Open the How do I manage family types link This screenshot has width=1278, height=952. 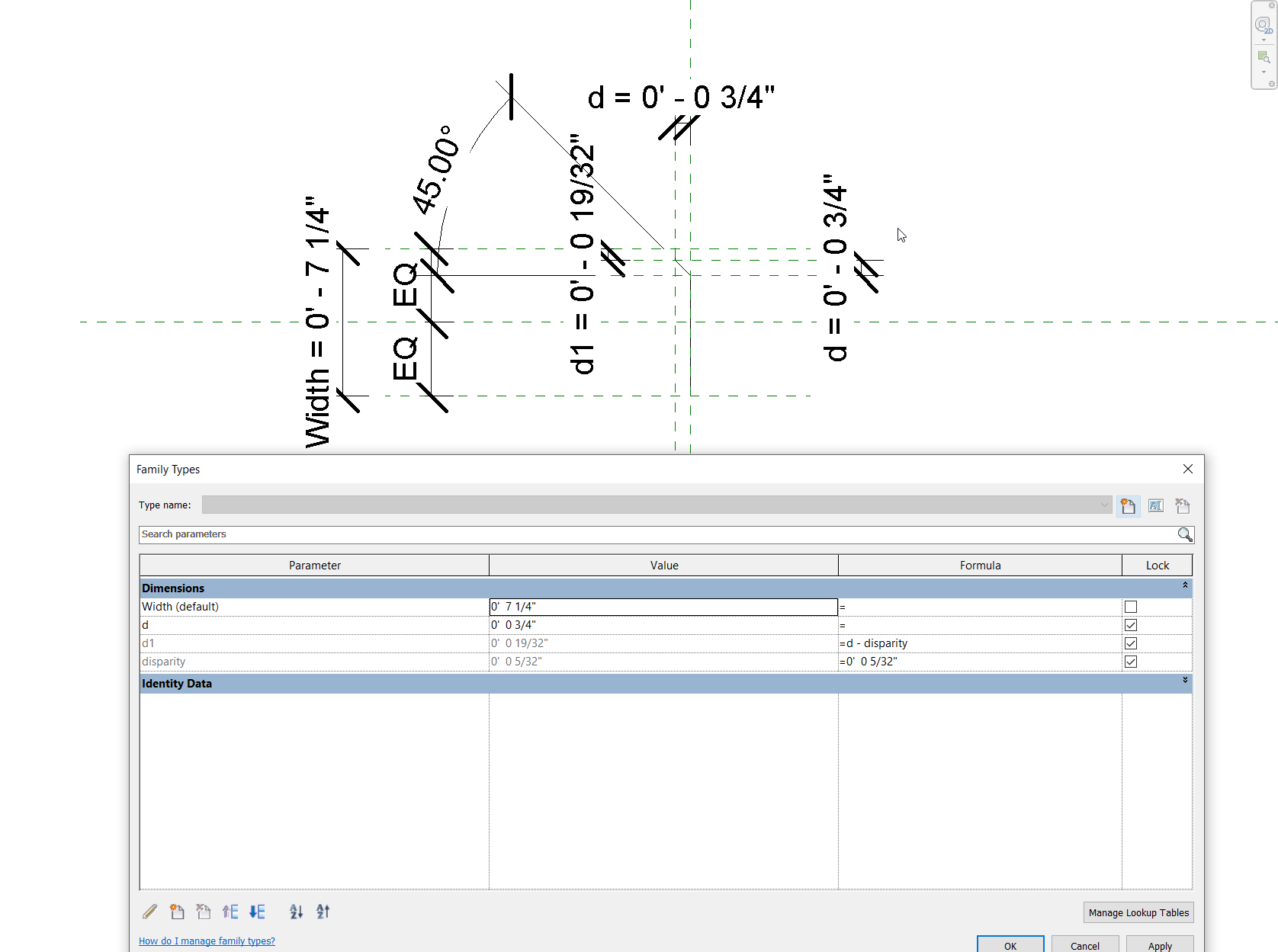[x=206, y=941]
